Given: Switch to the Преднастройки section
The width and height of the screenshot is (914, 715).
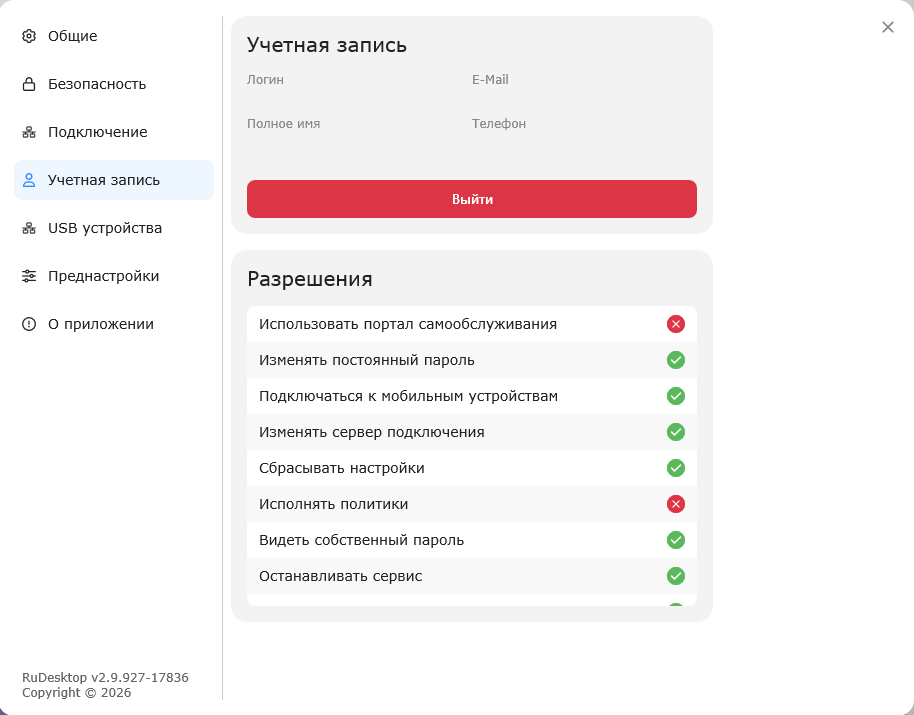Looking at the screenshot, I should coord(103,276).
